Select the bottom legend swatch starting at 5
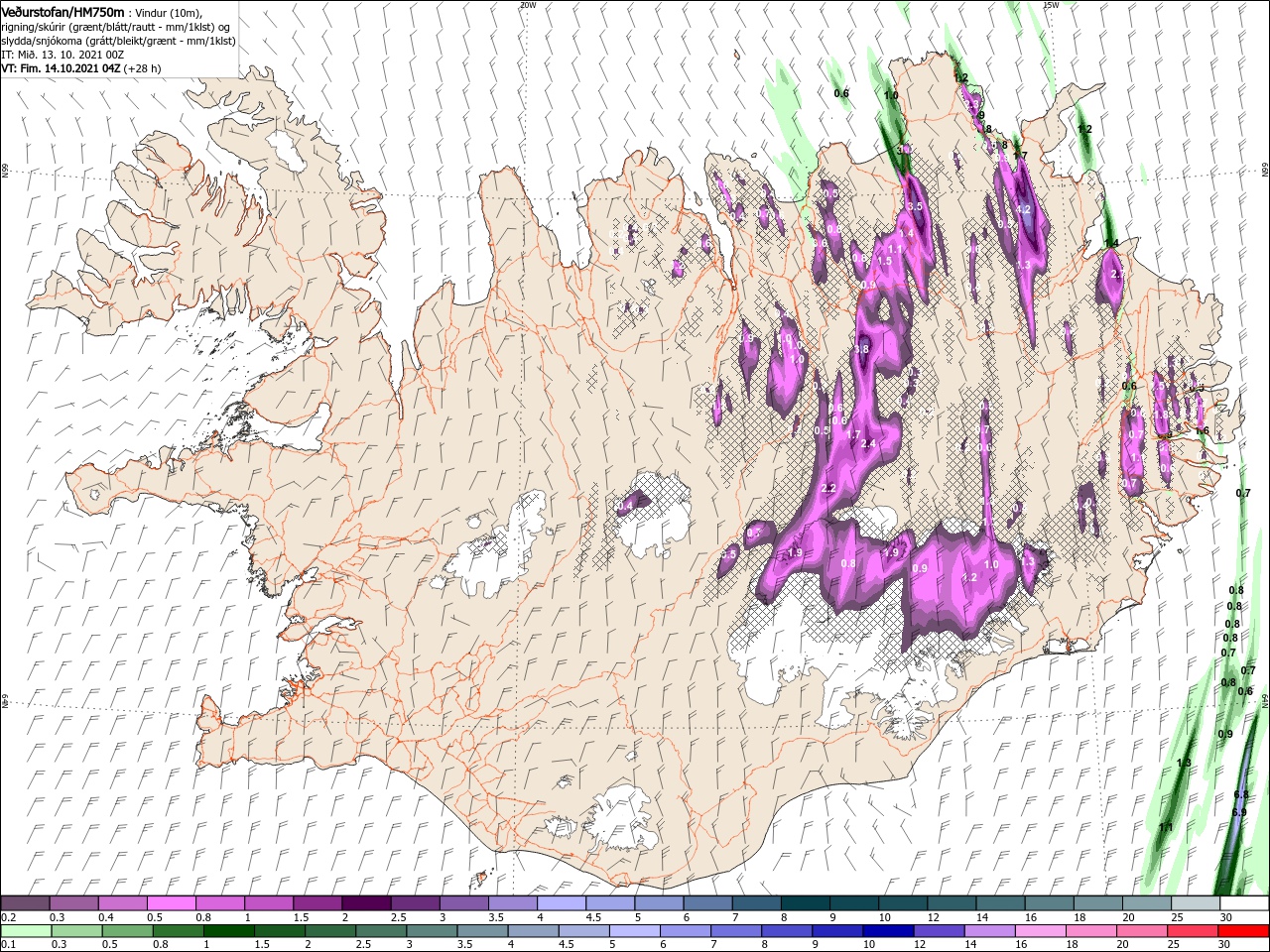 pos(634,931)
